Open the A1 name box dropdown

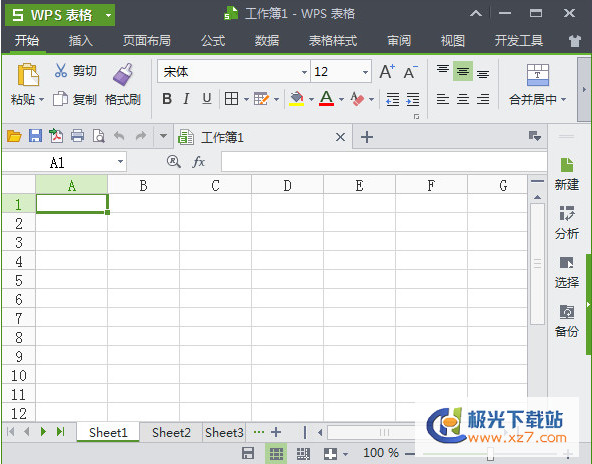tap(120, 162)
